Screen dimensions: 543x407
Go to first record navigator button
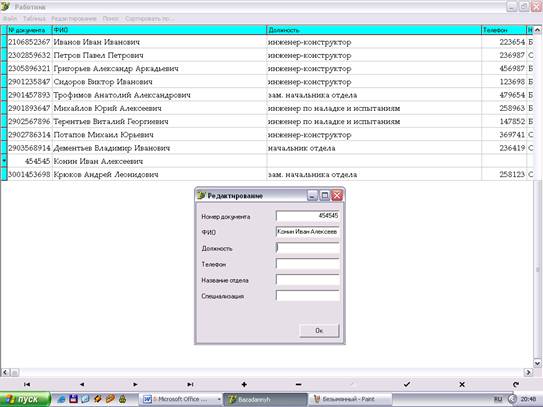27,384
